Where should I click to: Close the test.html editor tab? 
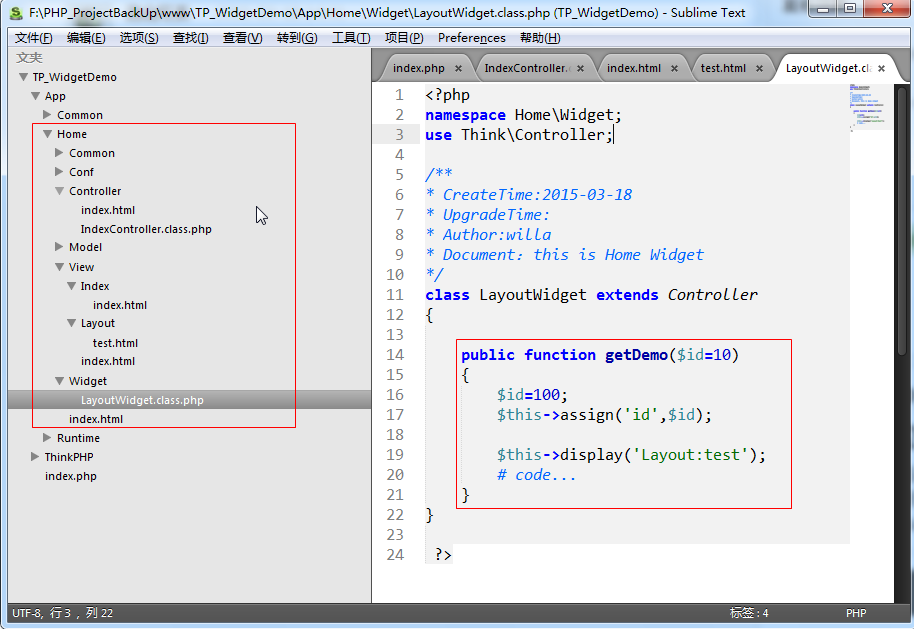pos(759,68)
